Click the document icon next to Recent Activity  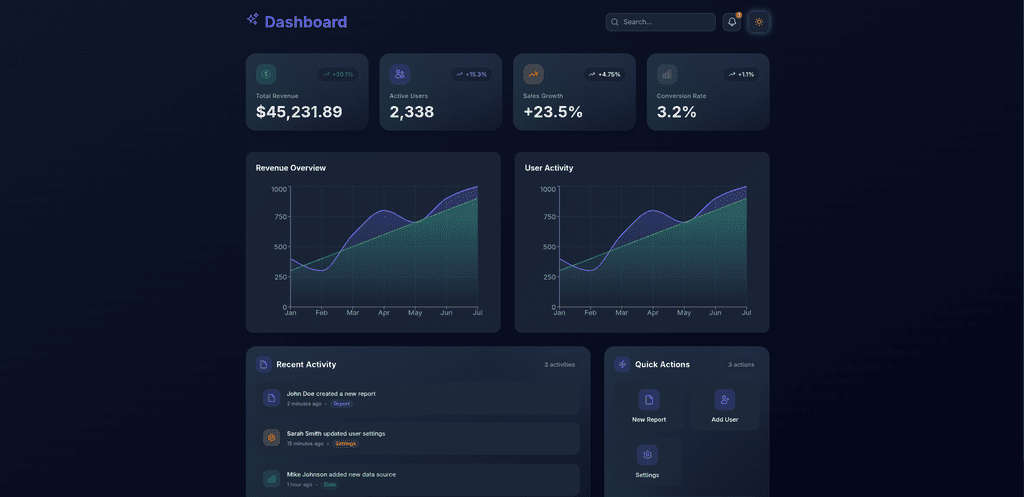[x=264, y=364]
